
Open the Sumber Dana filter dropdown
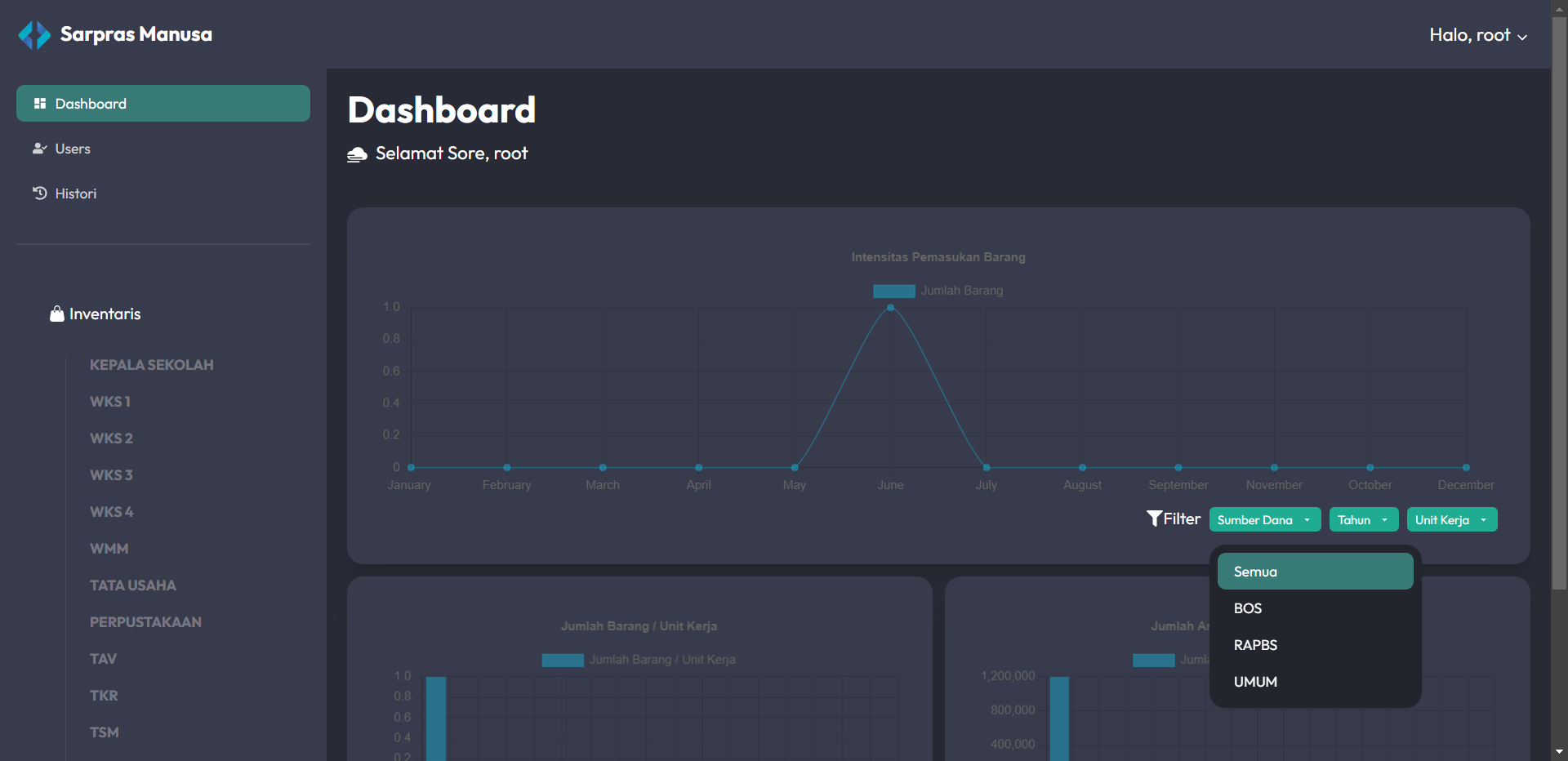(1265, 519)
